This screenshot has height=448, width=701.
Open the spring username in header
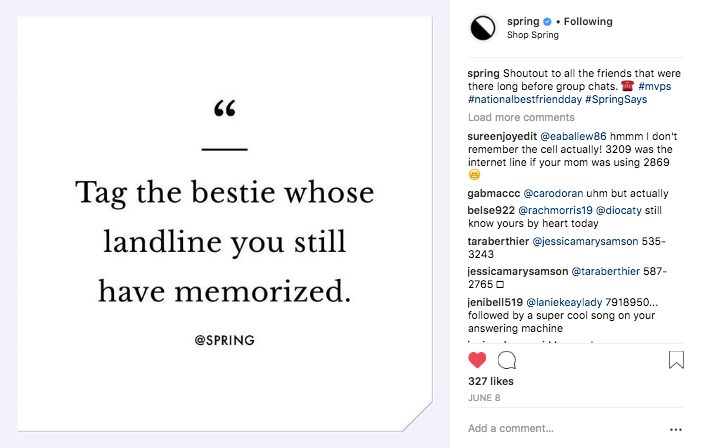[523, 22]
